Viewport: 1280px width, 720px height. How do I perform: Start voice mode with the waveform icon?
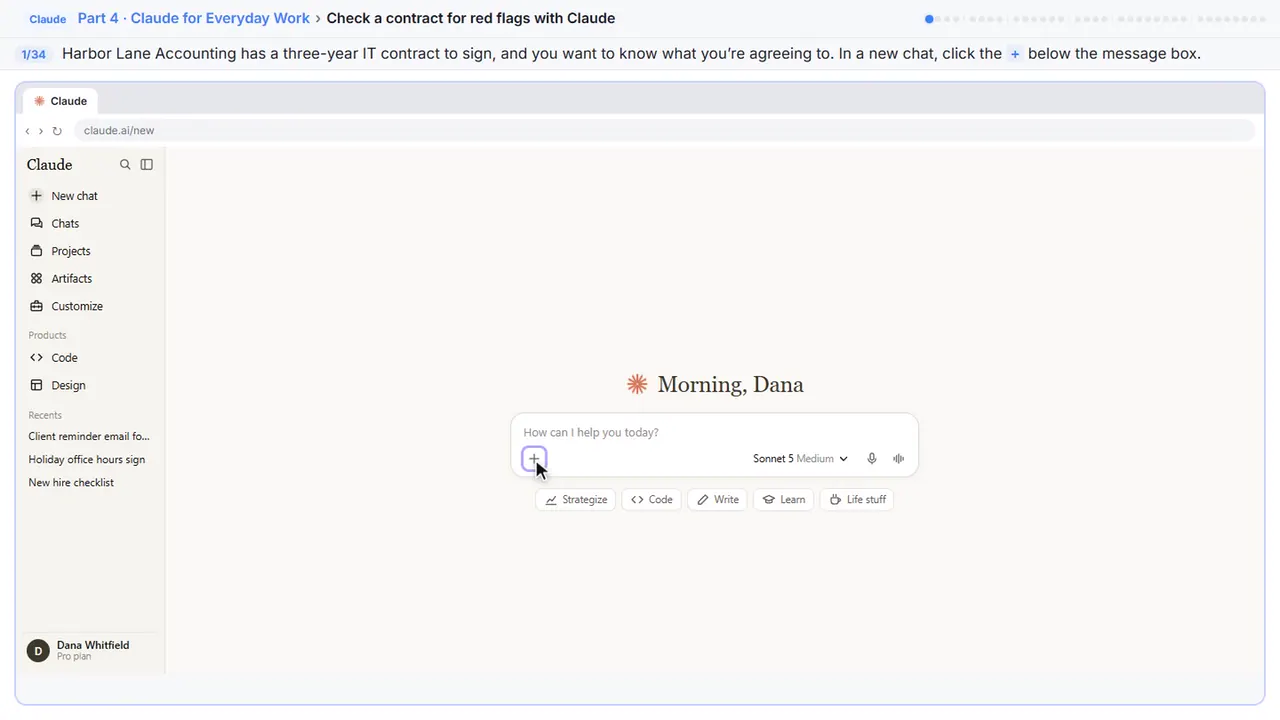[x=898, y=459]
